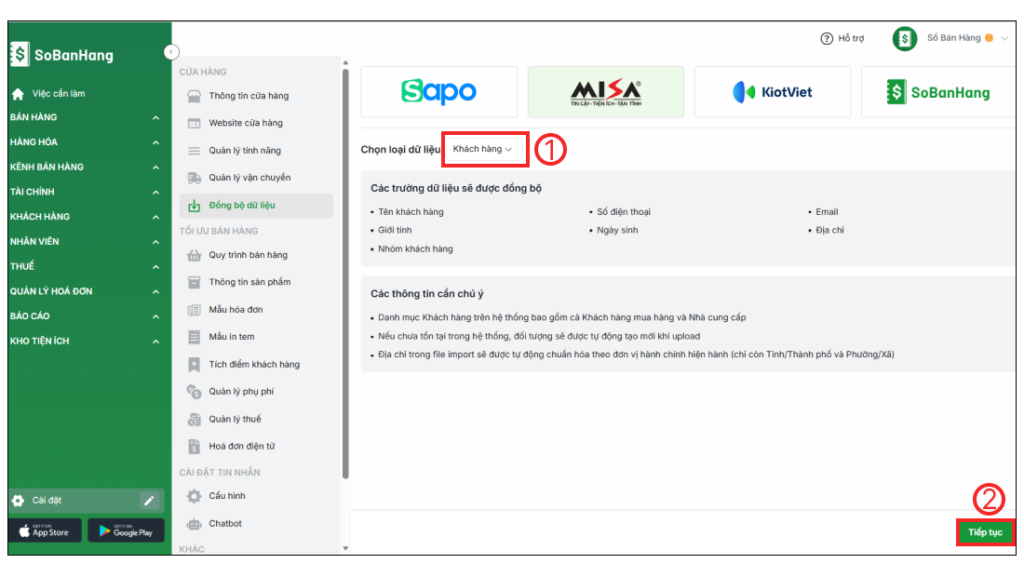This screenshot has width=1024, height=577.
Task: Select the KiotViet source card
Action: (x=772, y=92)
